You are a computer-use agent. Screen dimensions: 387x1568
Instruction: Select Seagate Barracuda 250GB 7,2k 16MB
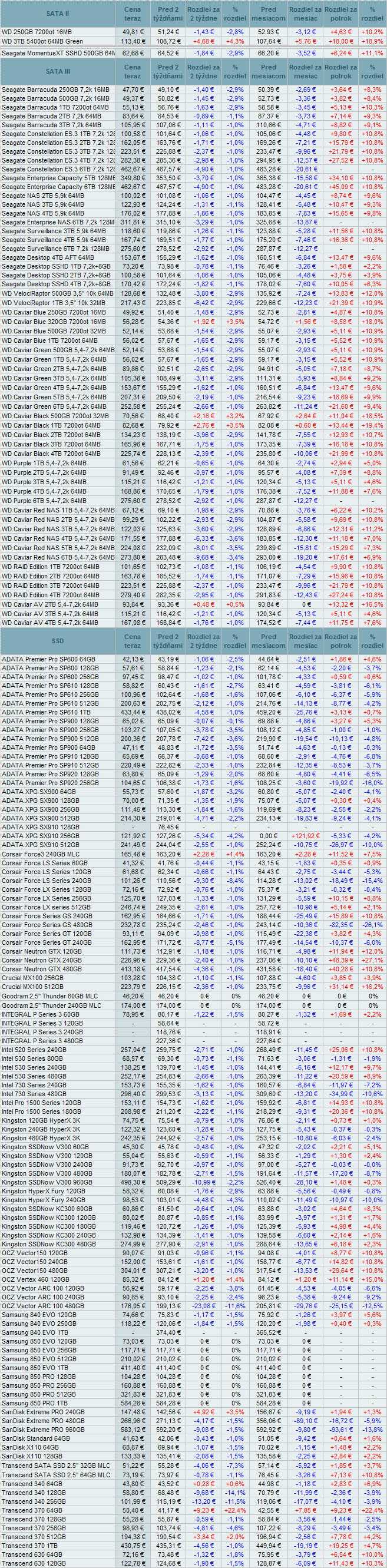(55, 90)
